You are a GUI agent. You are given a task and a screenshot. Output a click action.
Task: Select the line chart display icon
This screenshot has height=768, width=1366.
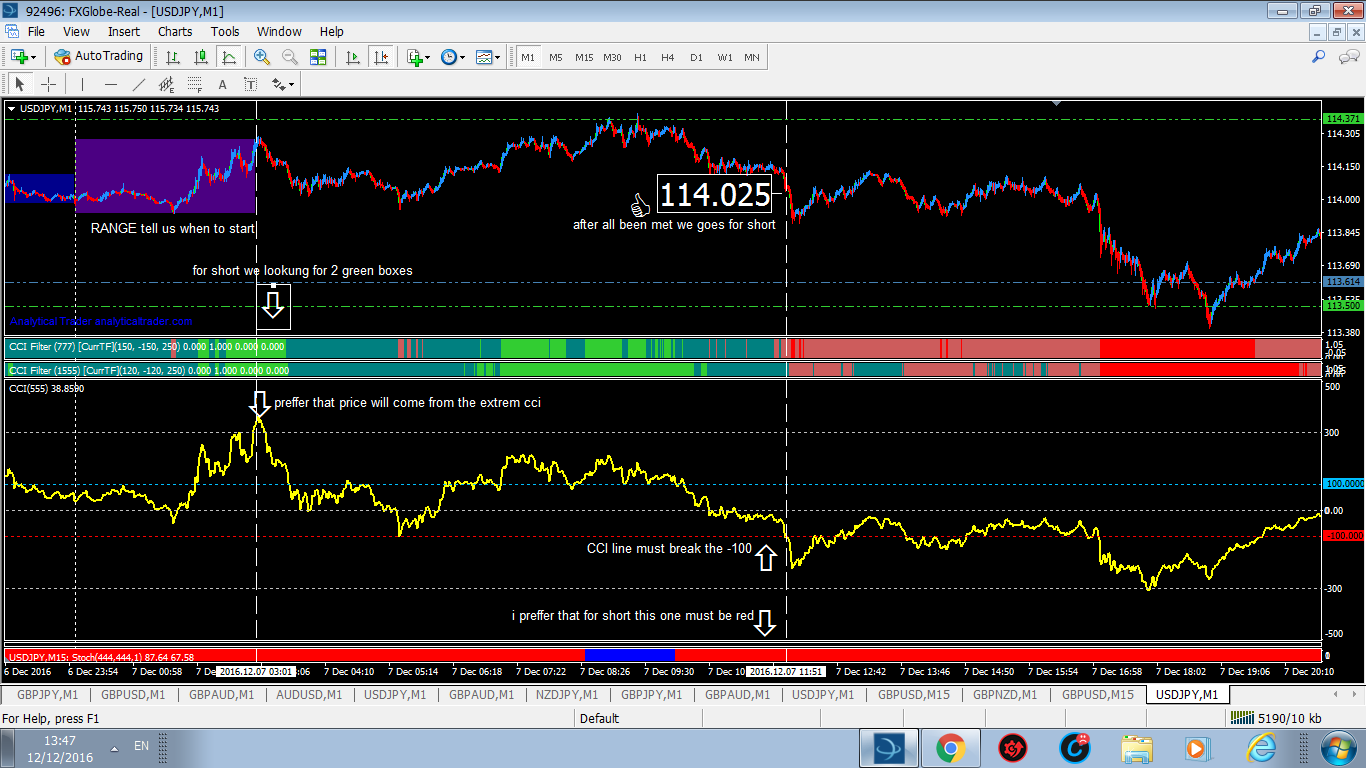point(229,57)
